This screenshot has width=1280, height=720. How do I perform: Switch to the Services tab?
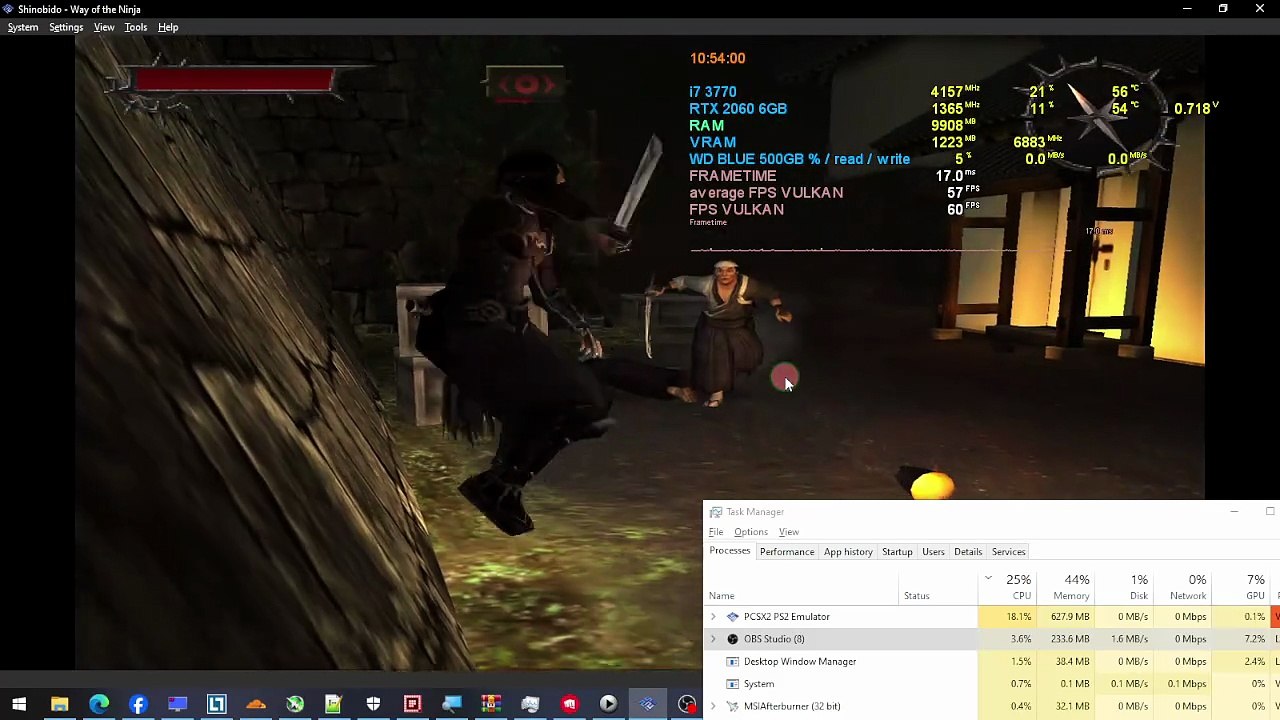pos(1008,552)
